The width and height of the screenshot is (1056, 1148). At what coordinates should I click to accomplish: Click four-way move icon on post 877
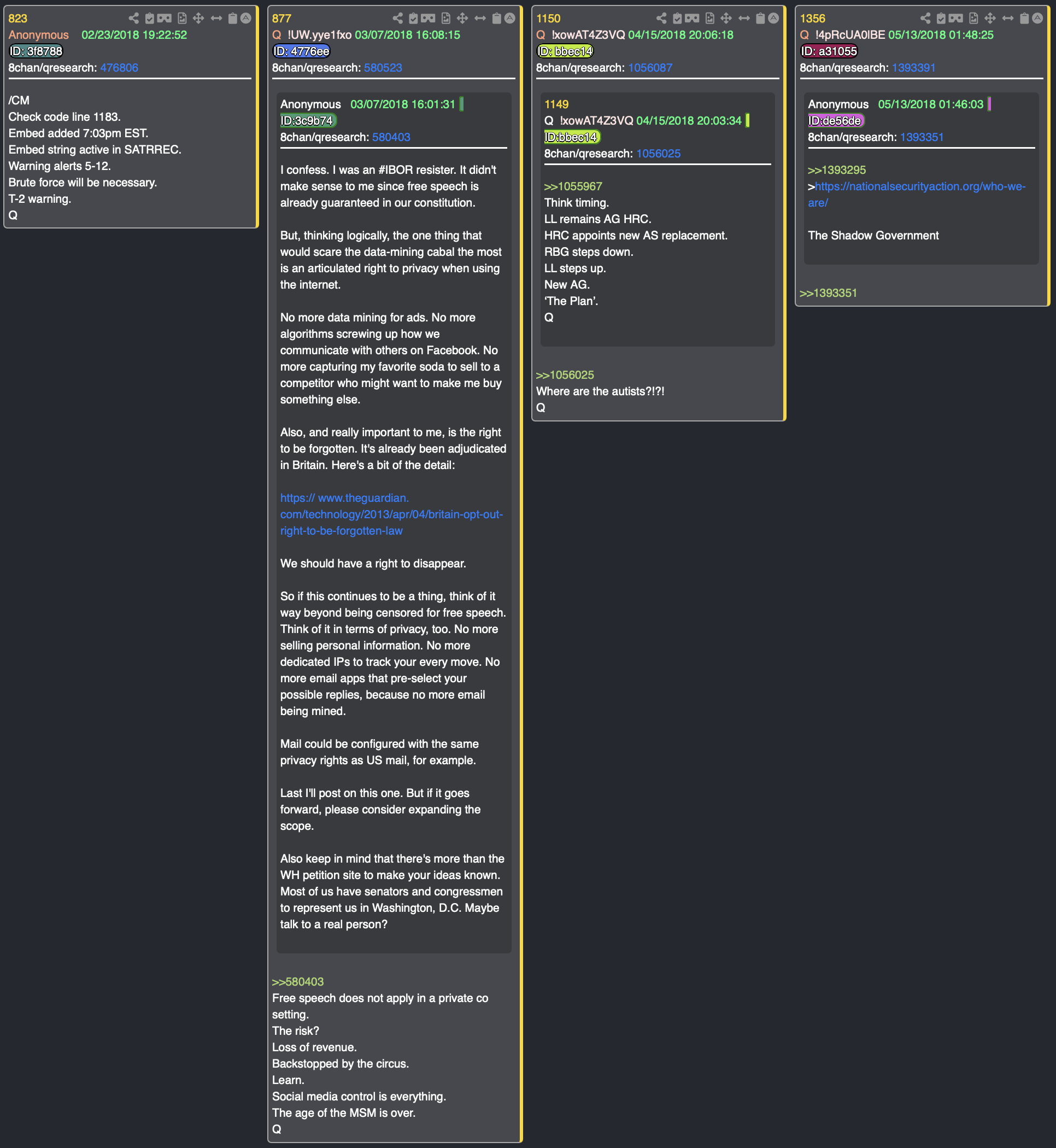(x=462, y=18)
